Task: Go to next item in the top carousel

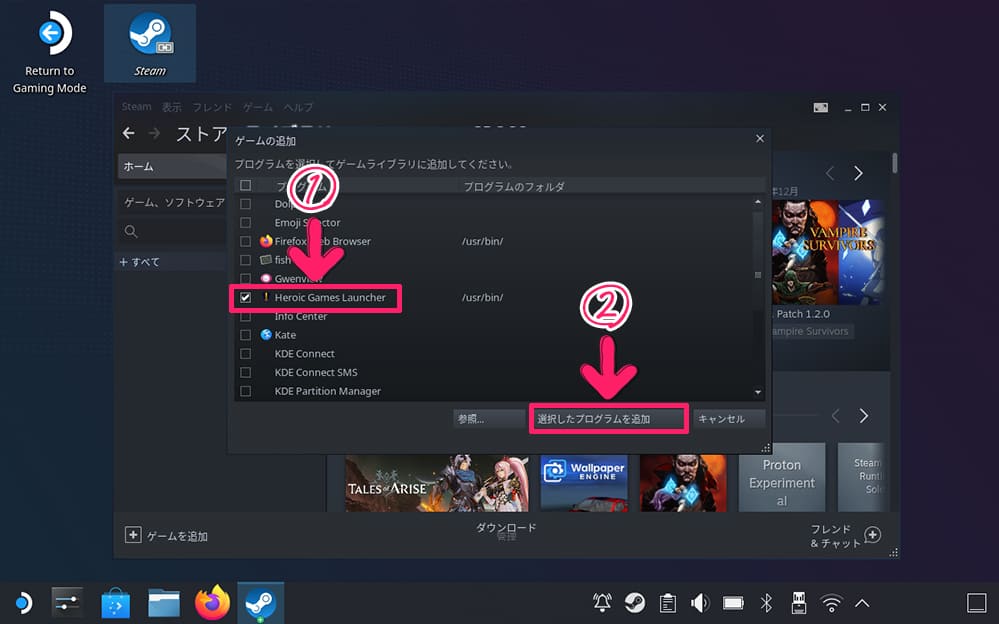Action: tap(858, 173)
